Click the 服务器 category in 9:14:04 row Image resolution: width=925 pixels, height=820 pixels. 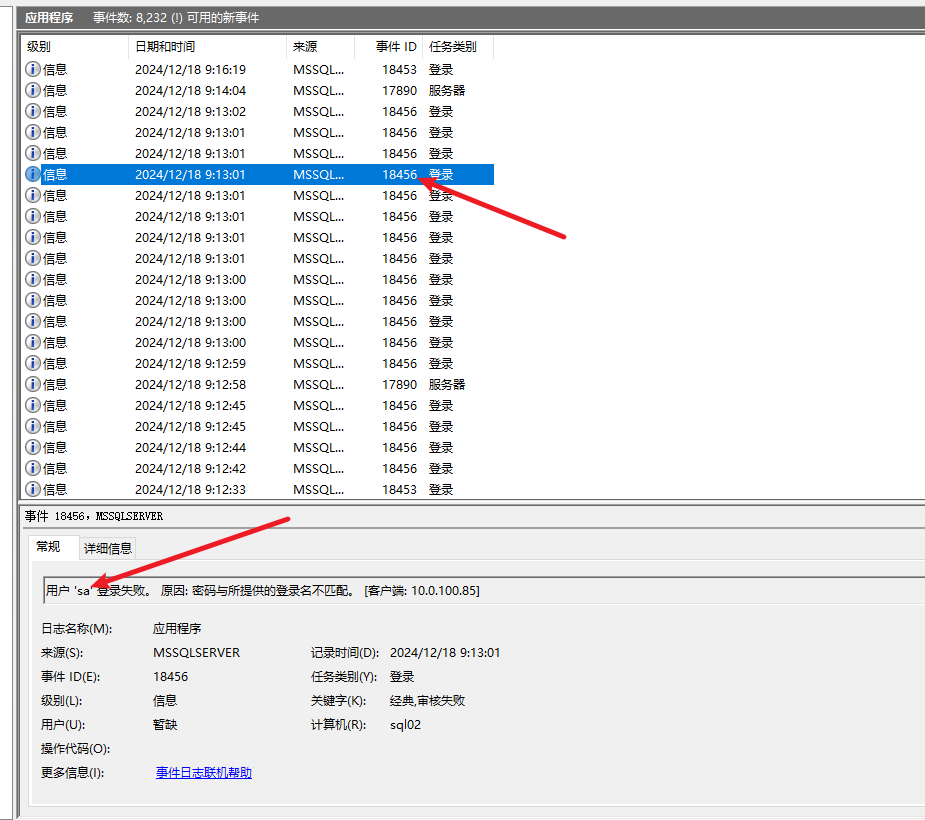coord(447,90)
